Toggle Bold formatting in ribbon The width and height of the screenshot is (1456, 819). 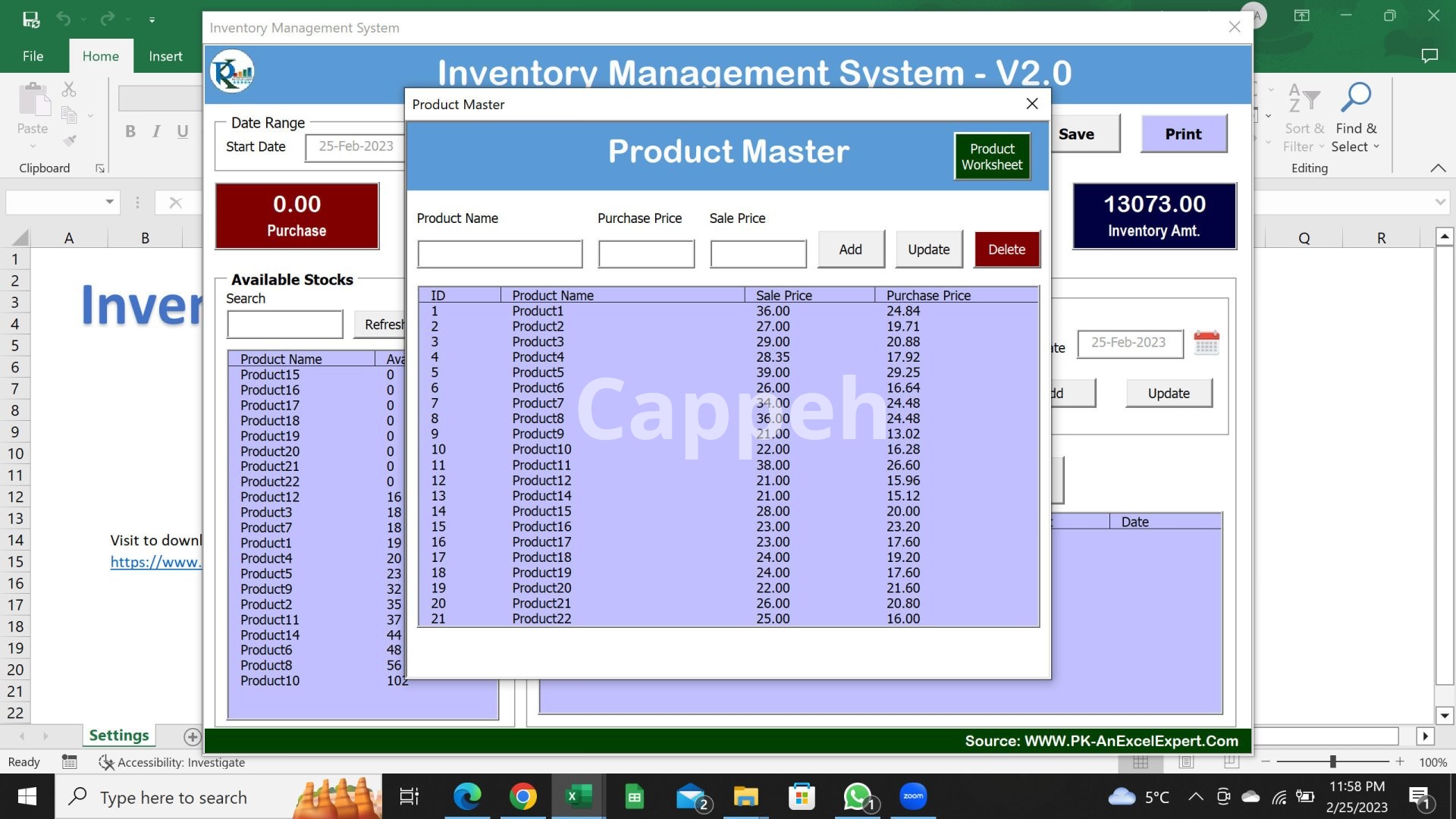(130, 131)
